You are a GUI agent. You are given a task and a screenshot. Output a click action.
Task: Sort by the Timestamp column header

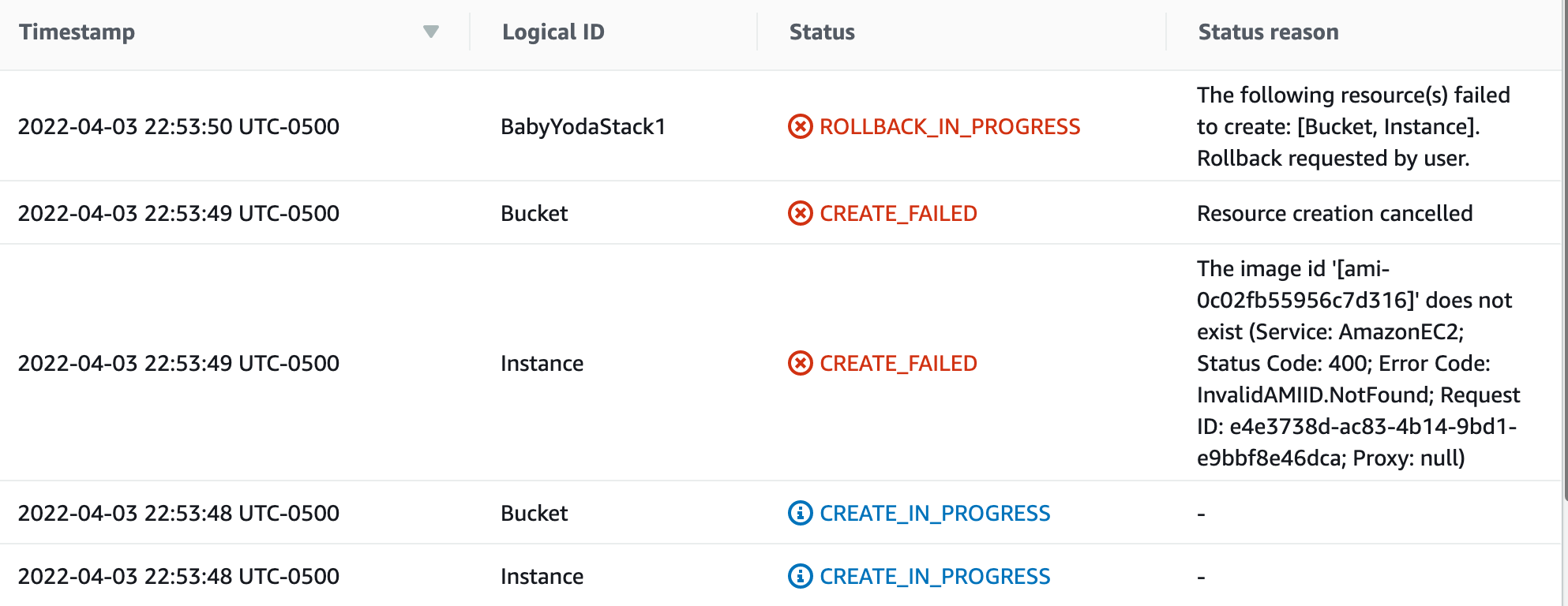[x=77, y=32]
